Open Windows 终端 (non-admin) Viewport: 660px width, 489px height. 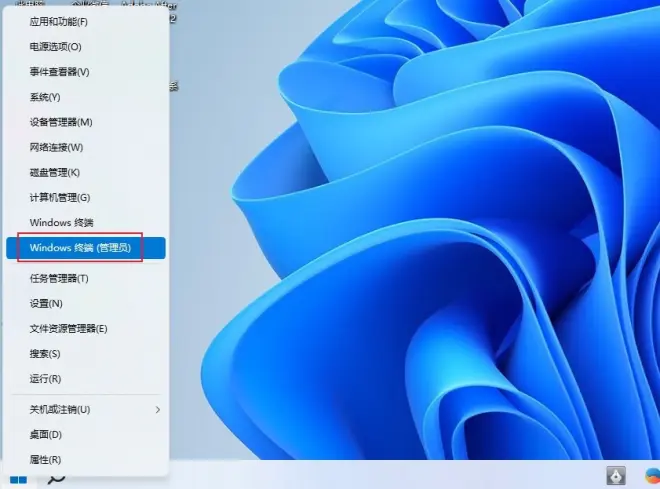click(x=86, y=223)
